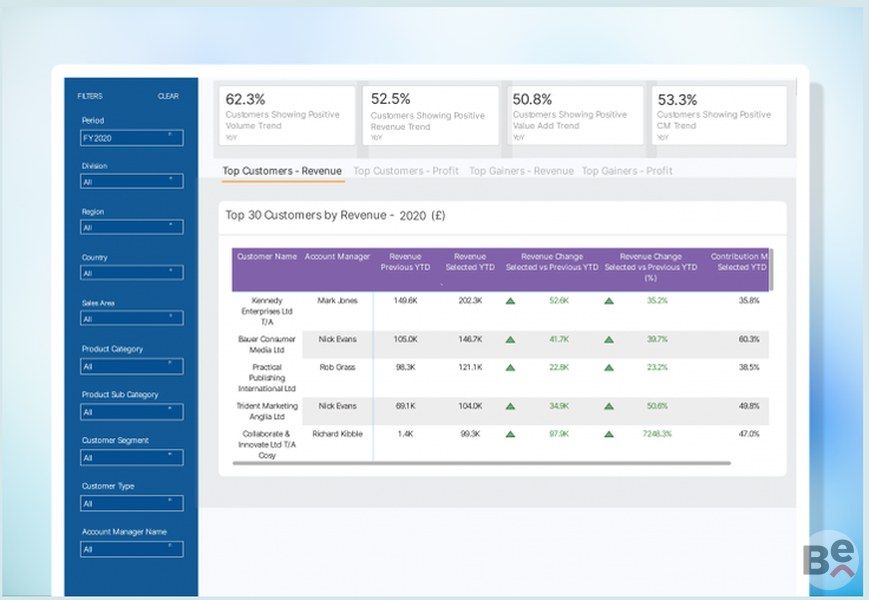Open Account Manager Name dropdown
869x600 pixels.
(x=132, y=549)
